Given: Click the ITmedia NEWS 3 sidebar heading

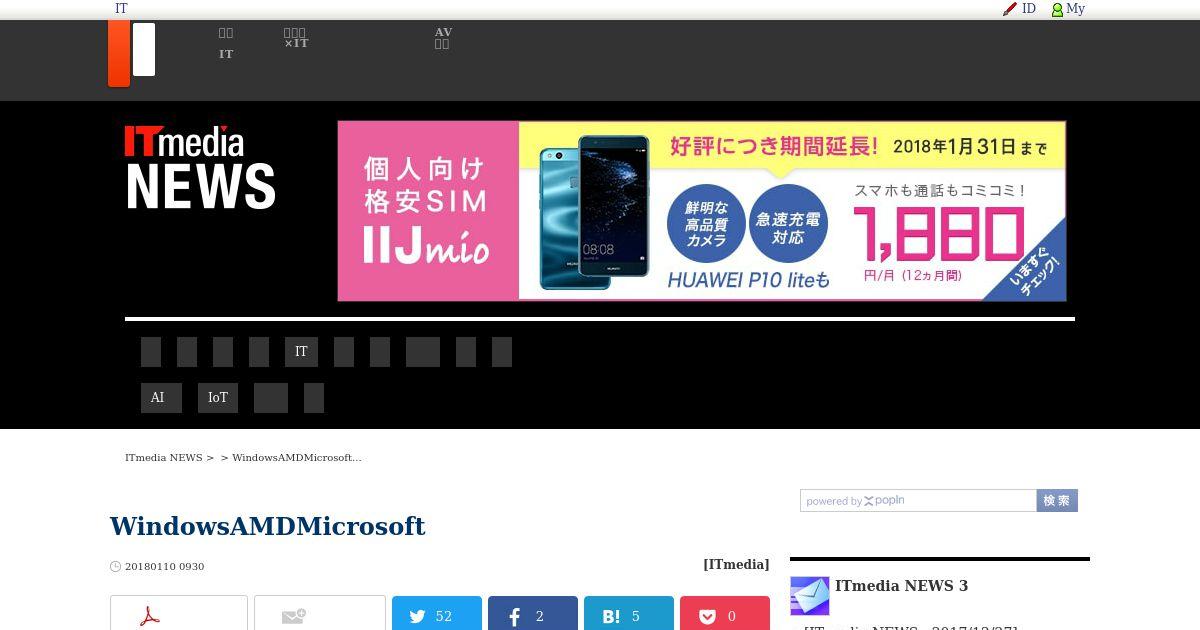Looking at the screenshot, I should [901, 586].
